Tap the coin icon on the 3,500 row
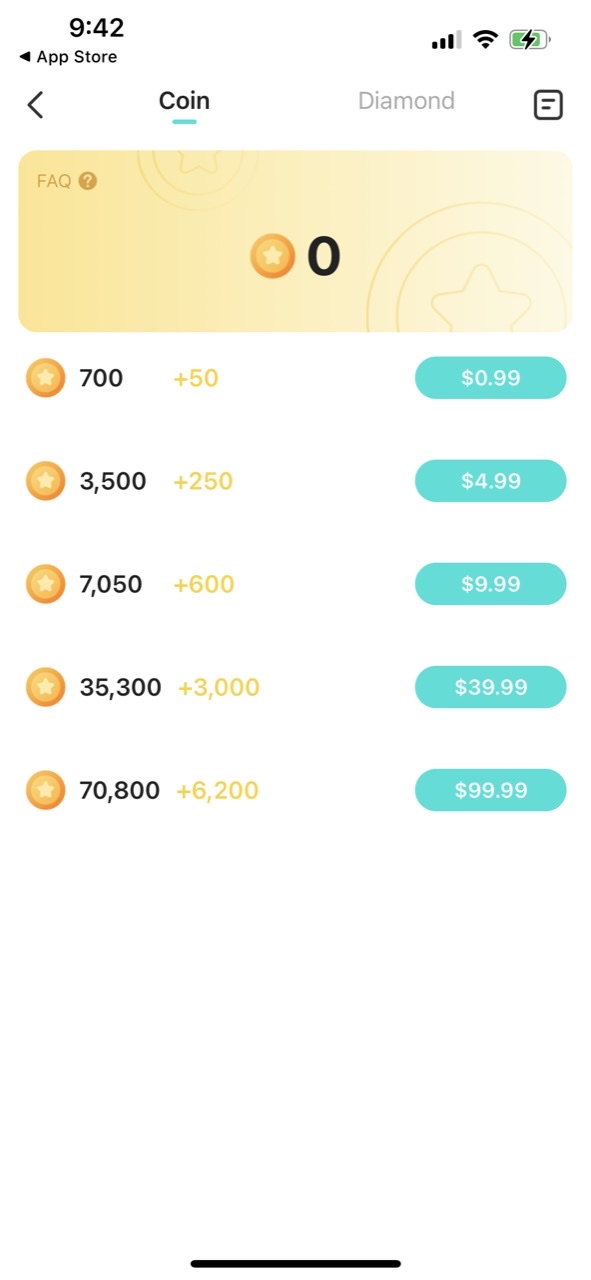591x1280 pixels. 45,481
